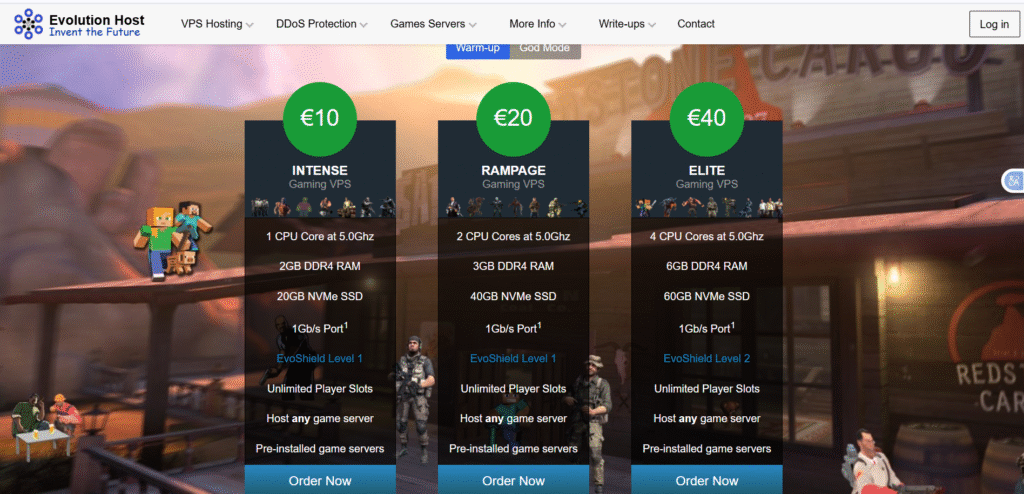
Task: Order the INTENSE Gaming VPS plan
Action: click(x=320, y=480)
